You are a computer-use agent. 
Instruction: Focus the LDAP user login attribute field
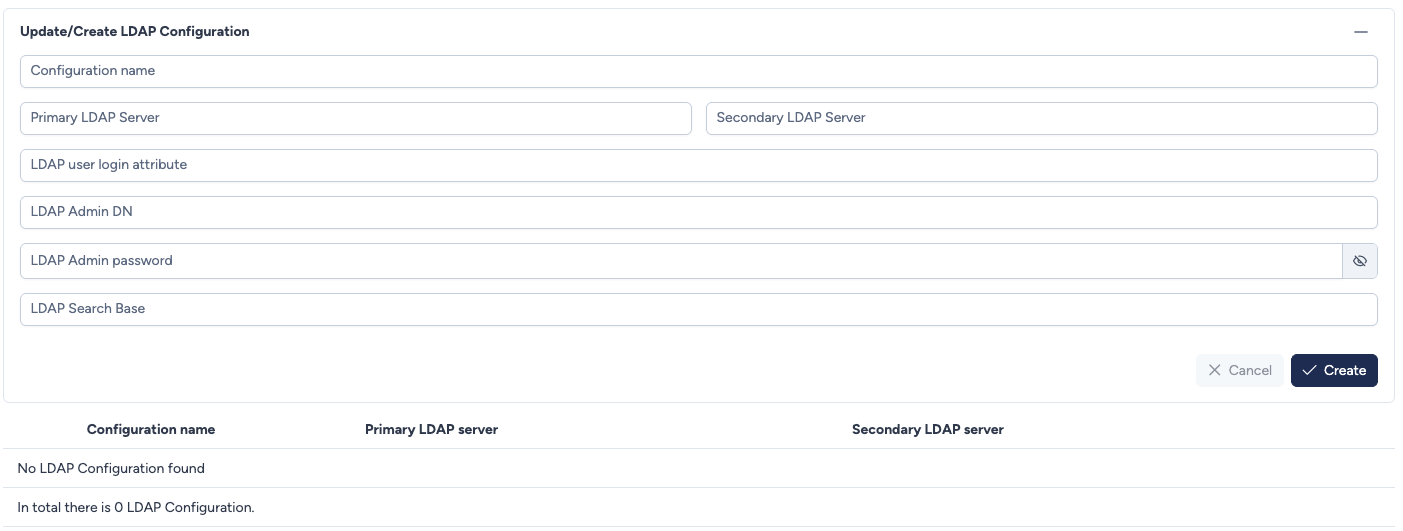(698, 165)
